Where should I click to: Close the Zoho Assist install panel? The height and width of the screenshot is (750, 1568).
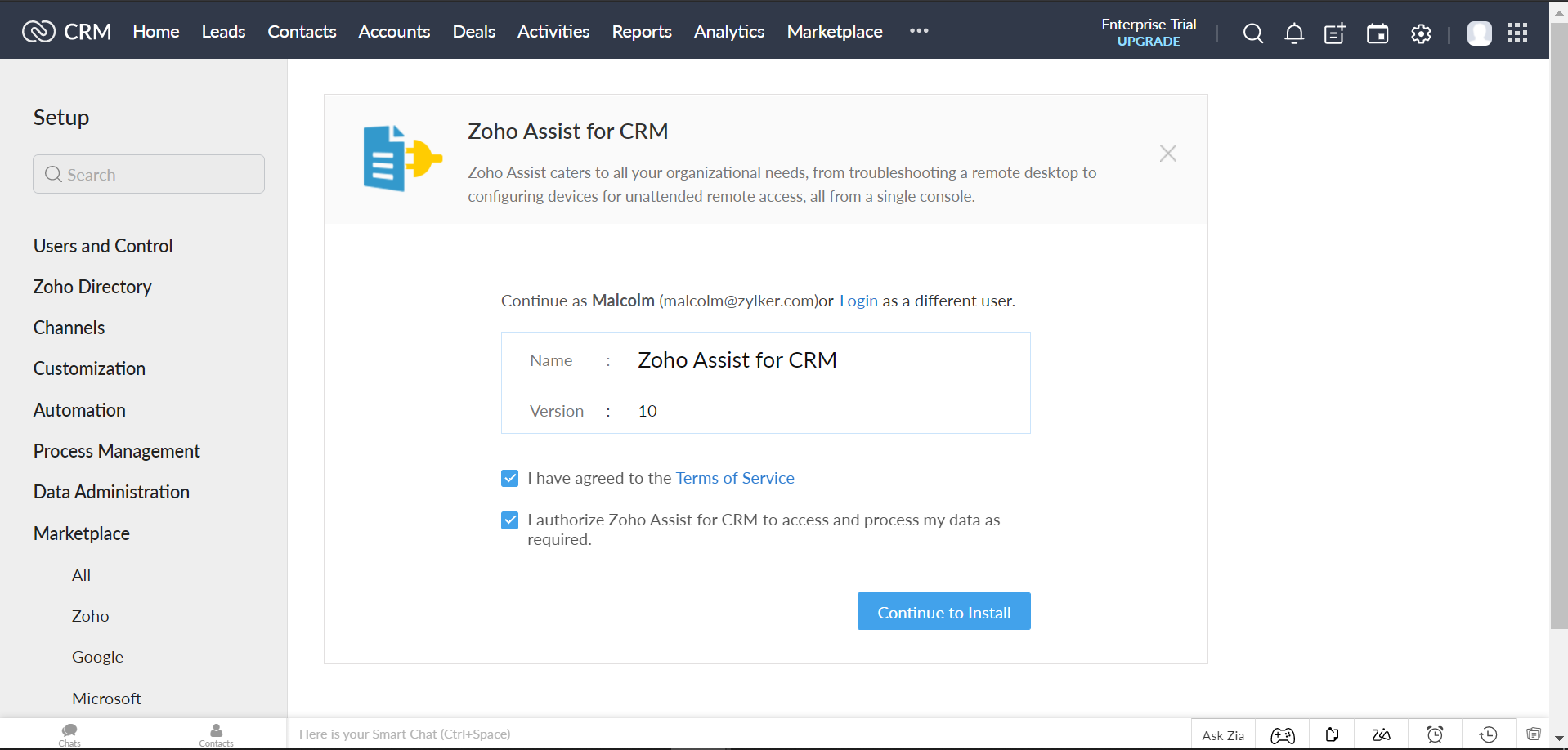click(1167, 154)
